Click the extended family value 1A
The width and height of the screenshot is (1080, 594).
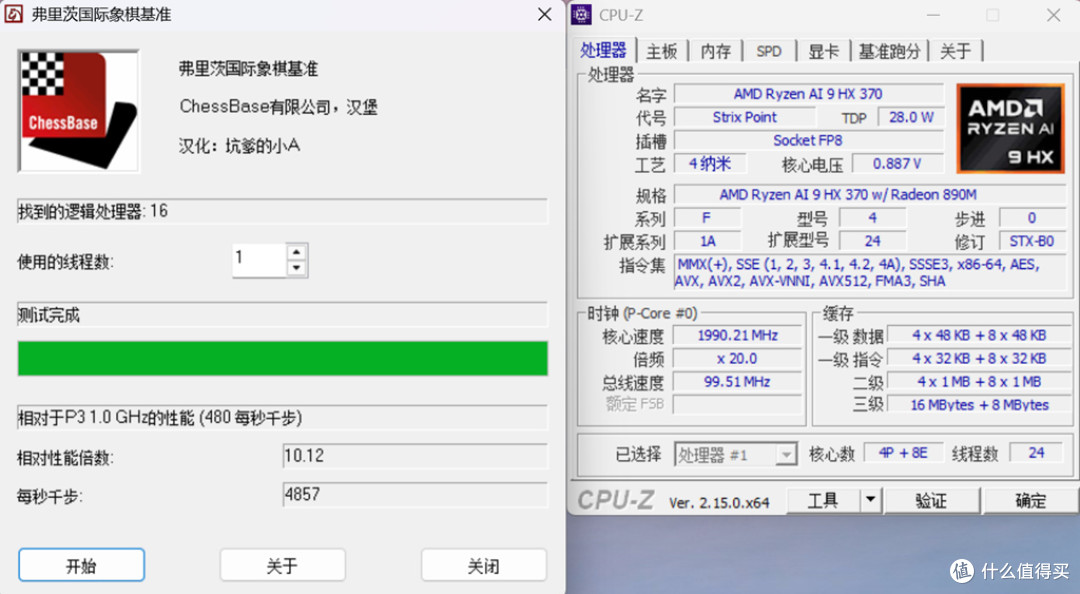point(707,241)
